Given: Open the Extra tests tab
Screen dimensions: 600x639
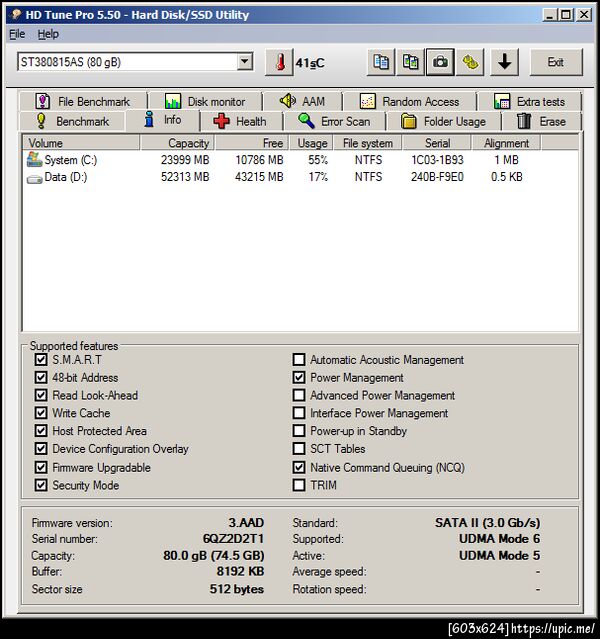Looking at the screenshot, I should pos(529,101).
